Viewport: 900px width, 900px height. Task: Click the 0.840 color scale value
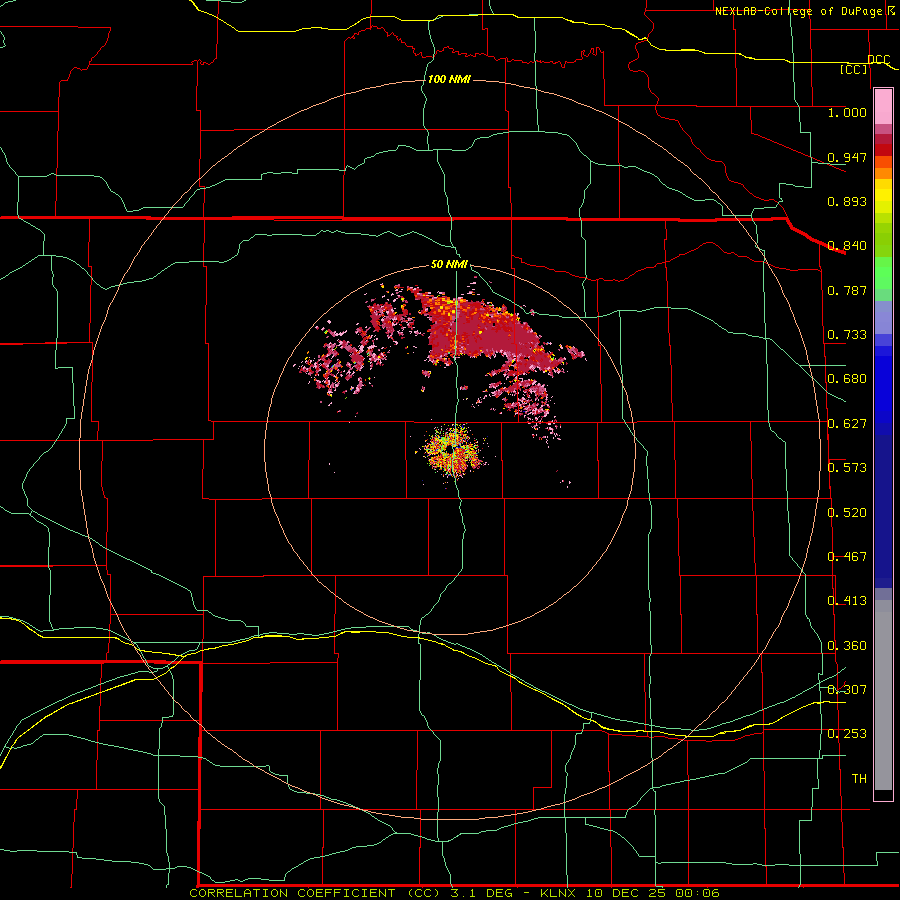(x=847, y=246)
